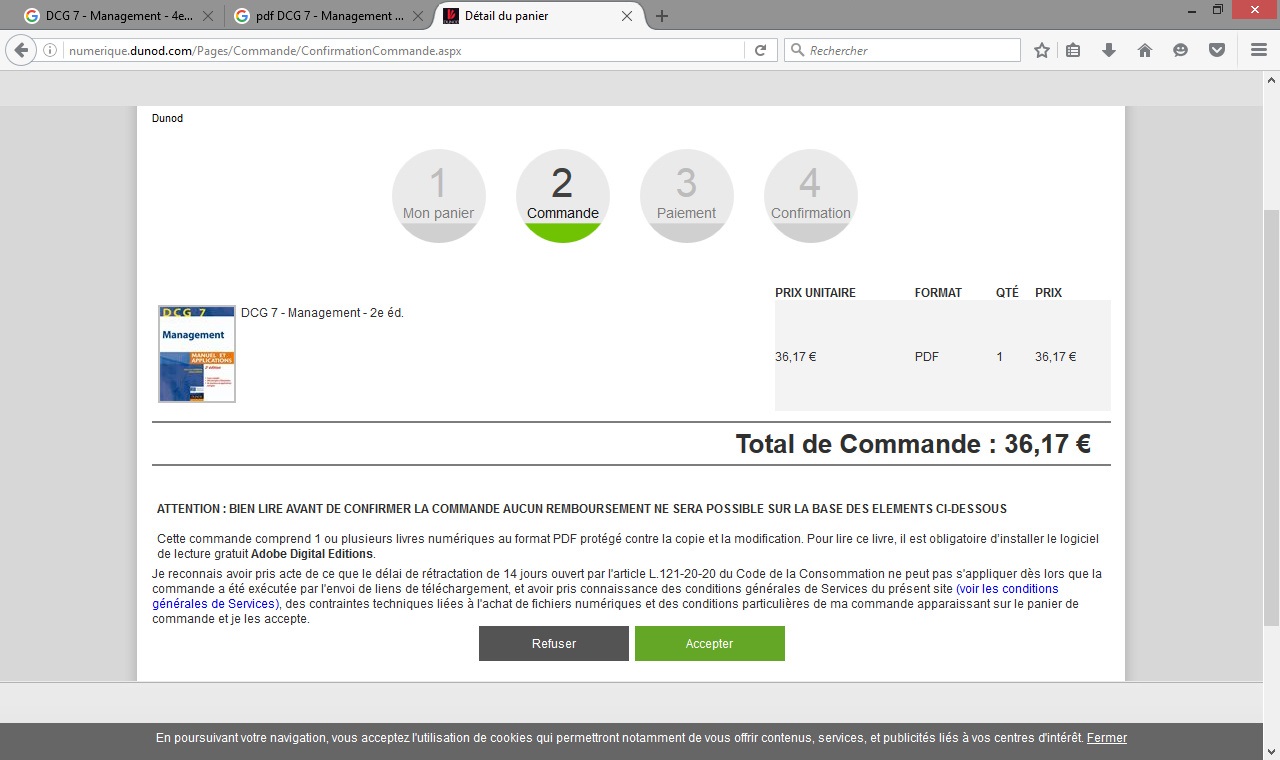Close the 'Détail du panier' tab
Image resolution: width=1280 pixels, height=760 pixels.
pyautogui.click(x=627, y=16)
